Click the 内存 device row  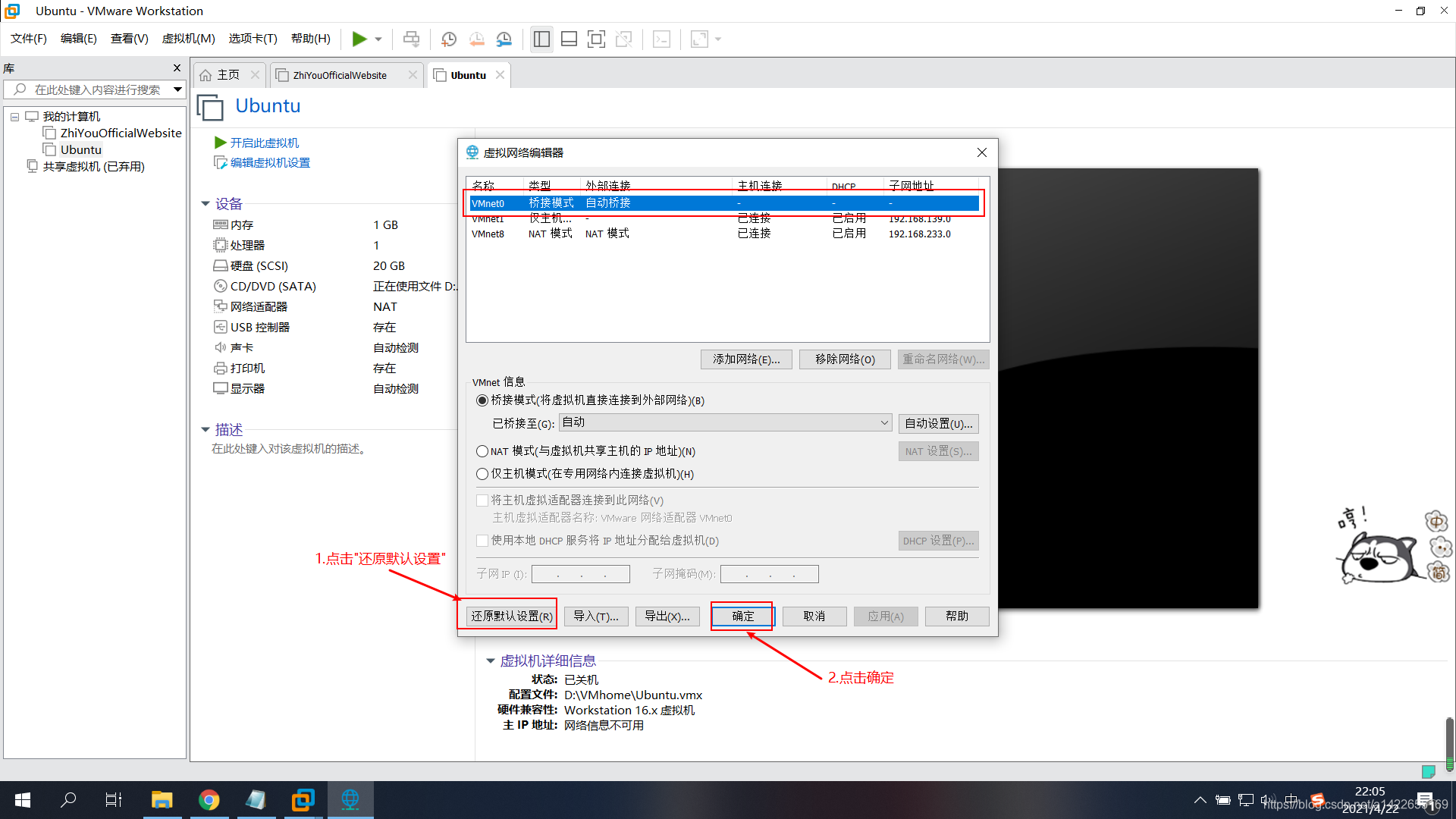334,224
